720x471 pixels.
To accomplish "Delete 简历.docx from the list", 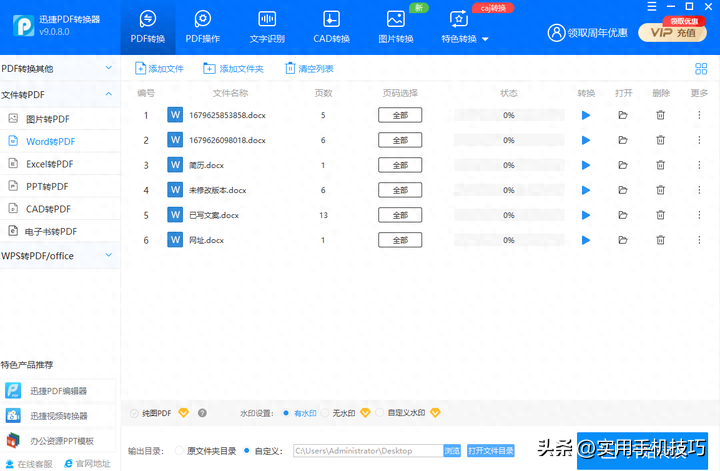I will click(x=660, y=165).
